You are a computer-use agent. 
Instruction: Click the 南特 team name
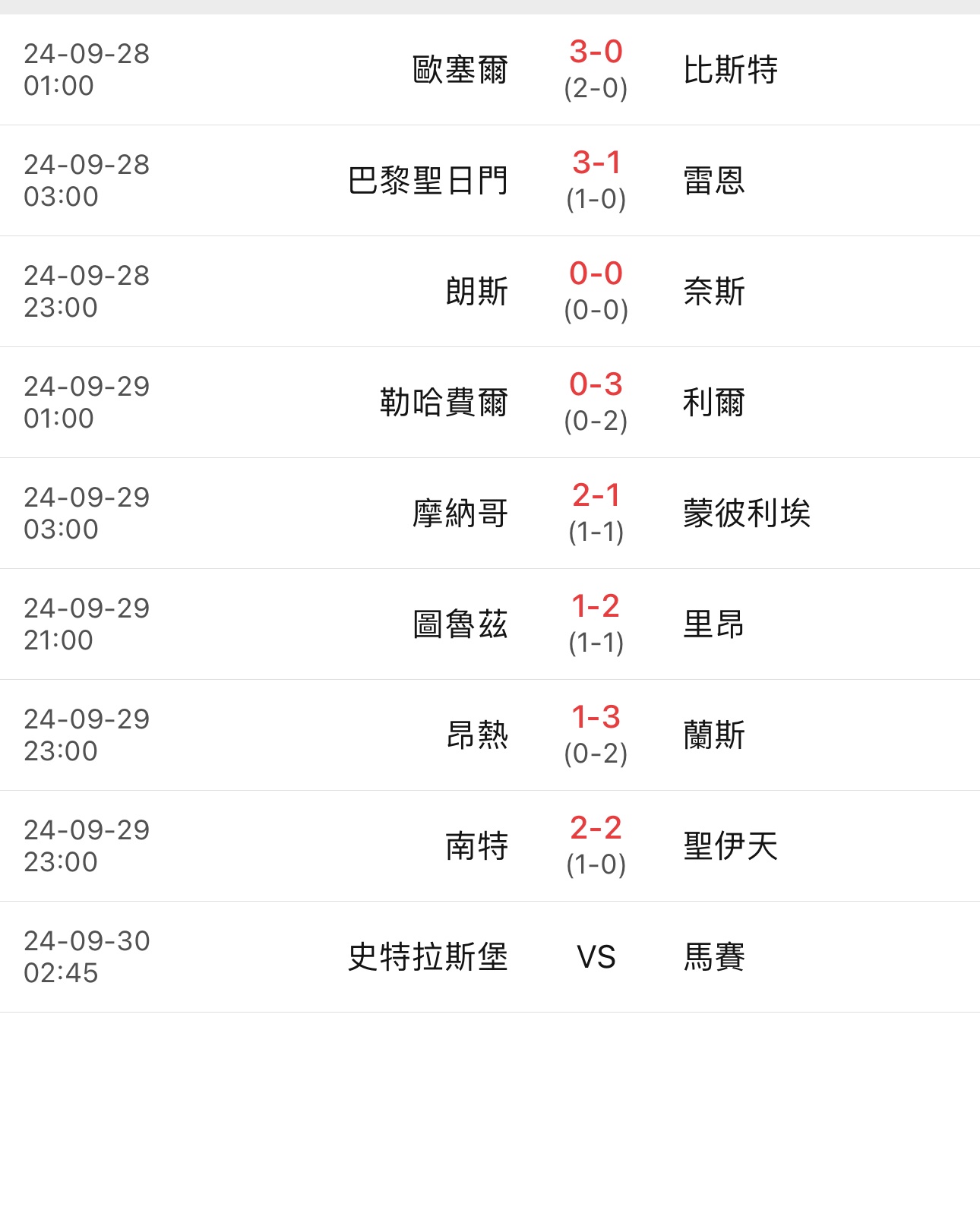pyautogui.click(x=476, y=846)
